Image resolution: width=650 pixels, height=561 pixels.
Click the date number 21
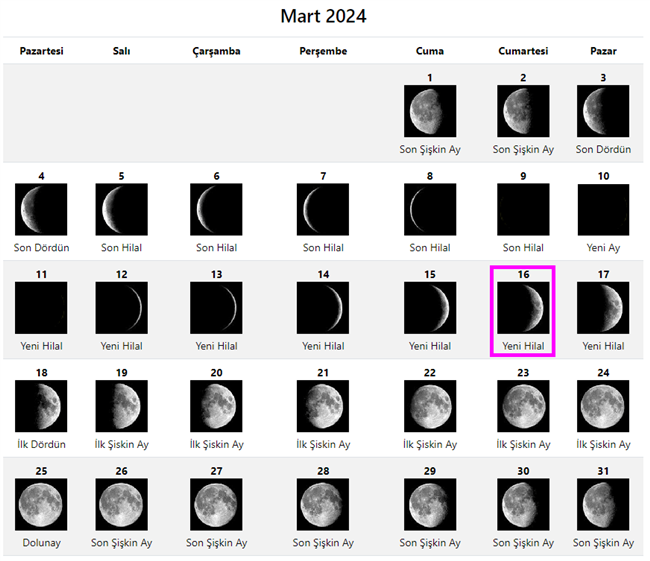coord(323,372)
